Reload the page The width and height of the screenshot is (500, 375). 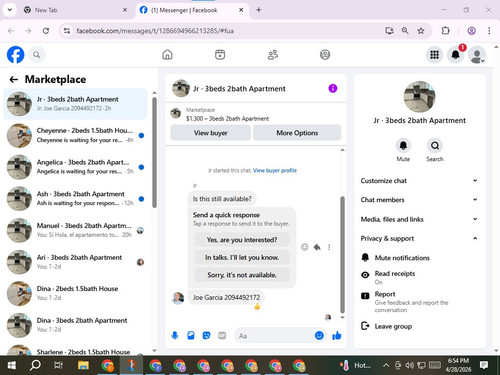(x=46, y=31)
